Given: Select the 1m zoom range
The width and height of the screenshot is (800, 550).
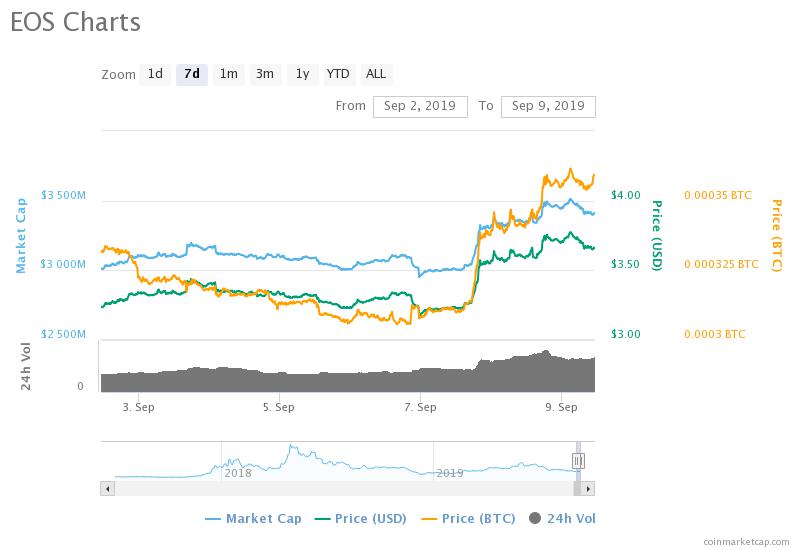Looking at the screenshot, I should tap(229, 74).
